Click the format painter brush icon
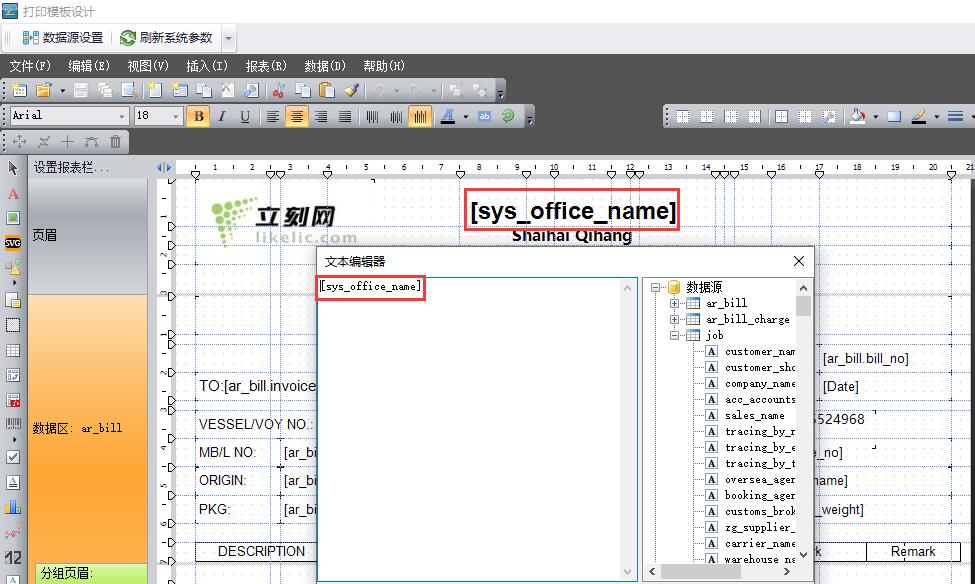975x584 pixels. click(x=351, y=90)
